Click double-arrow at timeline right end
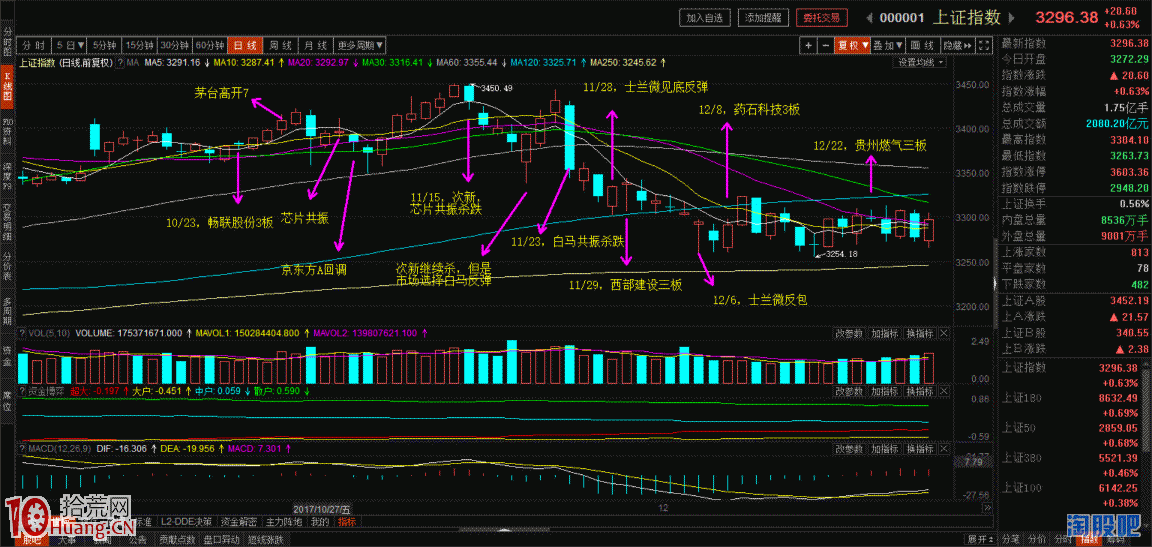This screenshot has height=547, width=1152. 986,508
